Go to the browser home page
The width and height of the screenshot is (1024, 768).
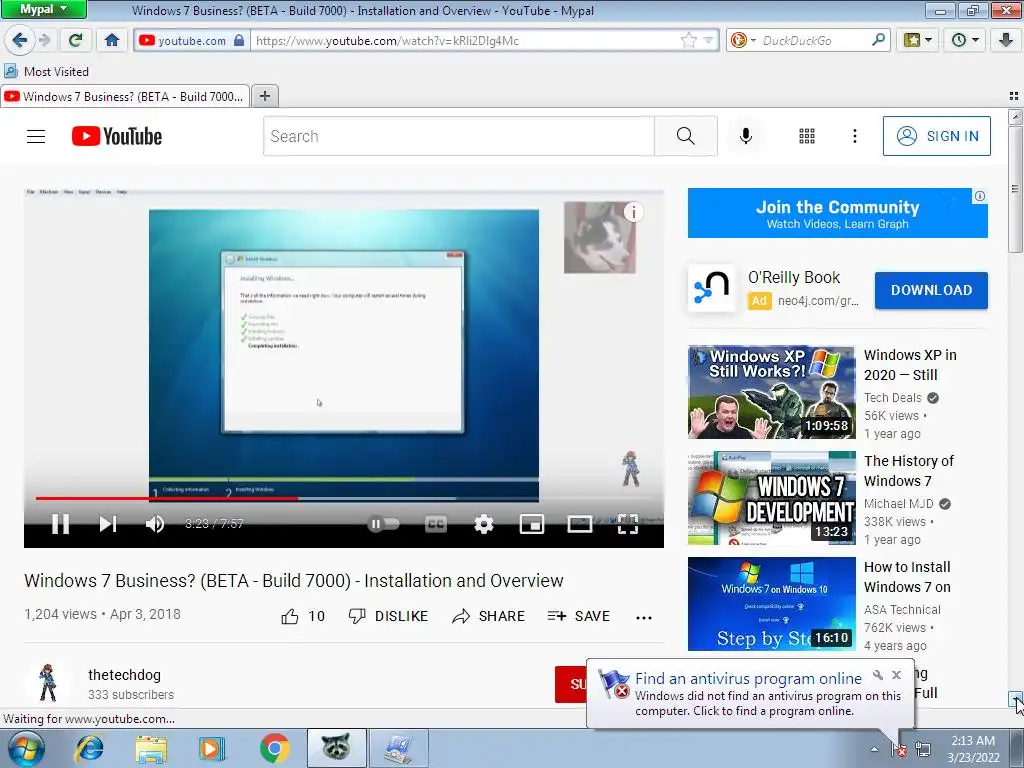point(112,40)
